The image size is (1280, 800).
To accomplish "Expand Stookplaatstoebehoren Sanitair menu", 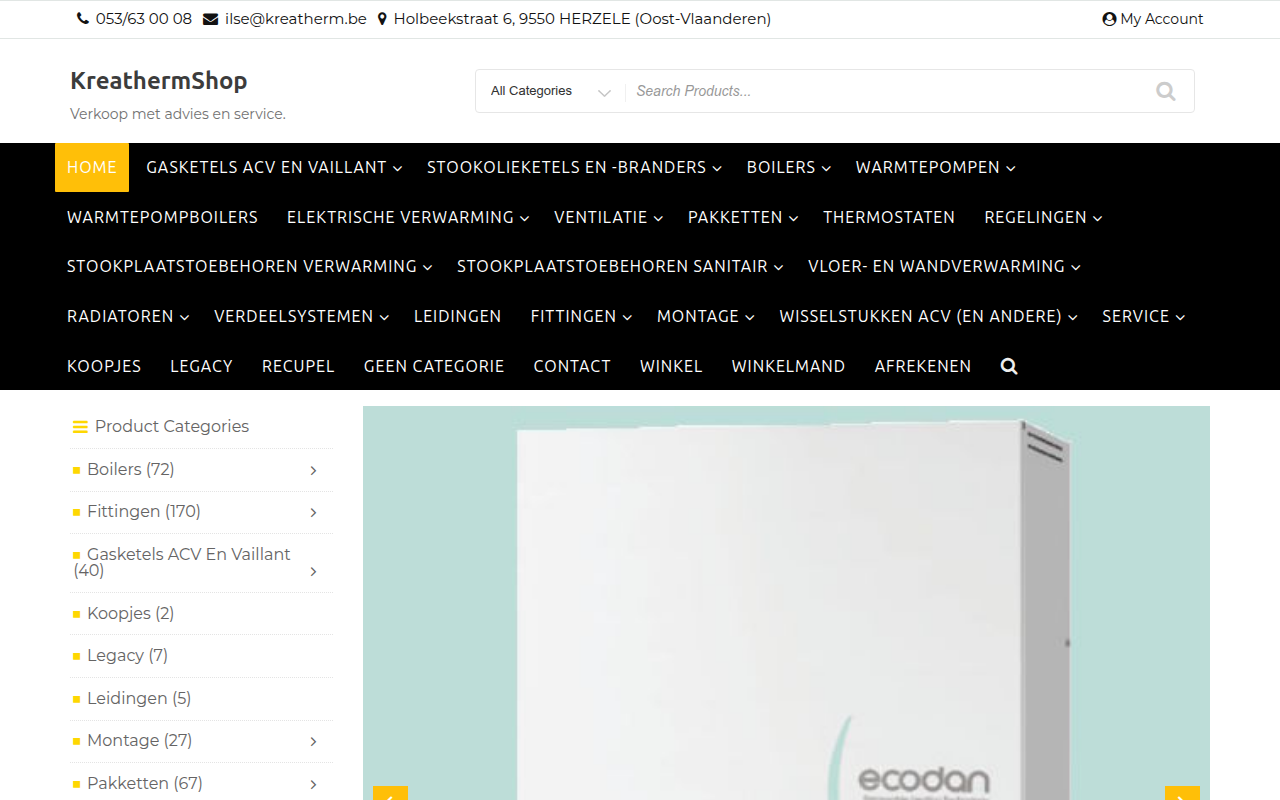I will click(x=620, y=266).
